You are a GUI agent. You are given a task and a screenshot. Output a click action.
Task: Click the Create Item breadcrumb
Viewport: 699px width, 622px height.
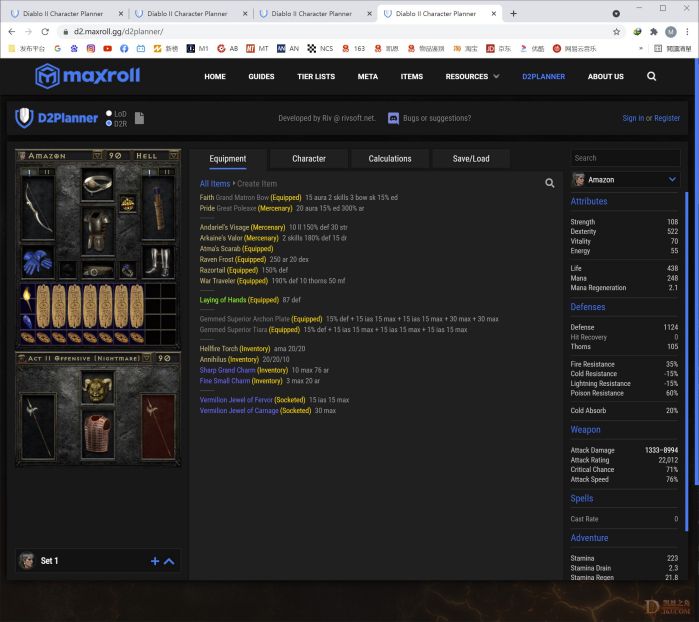tap(257, 183)
